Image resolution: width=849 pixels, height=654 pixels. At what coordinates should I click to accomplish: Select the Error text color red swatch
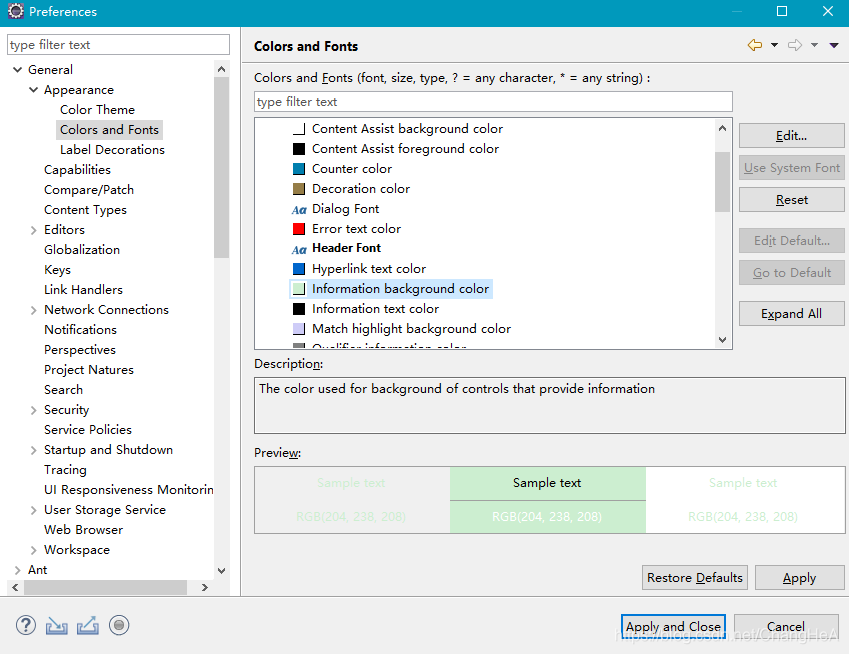coord(299,229)
